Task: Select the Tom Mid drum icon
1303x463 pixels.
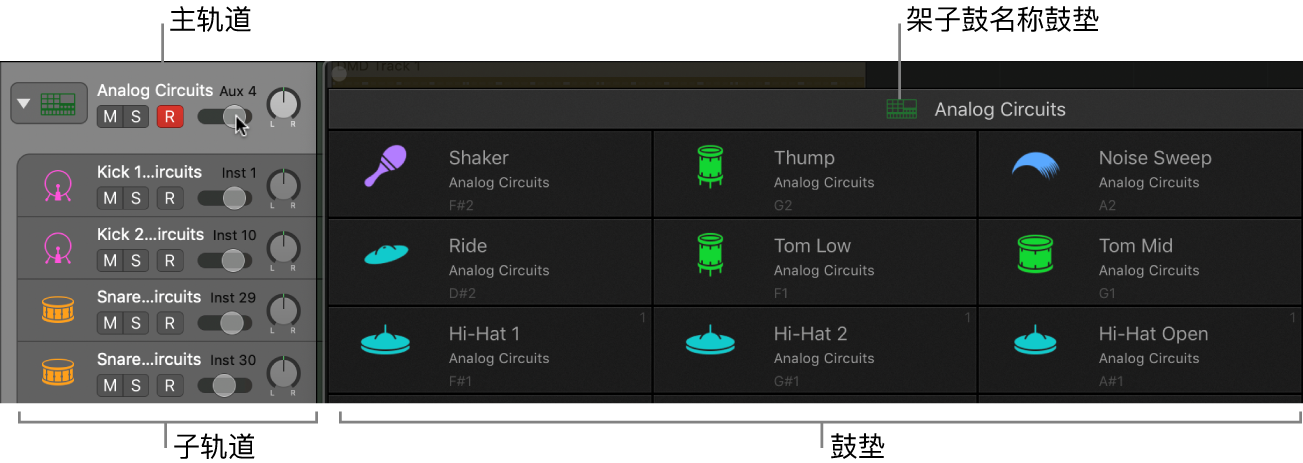Action: coord(1036,254)
